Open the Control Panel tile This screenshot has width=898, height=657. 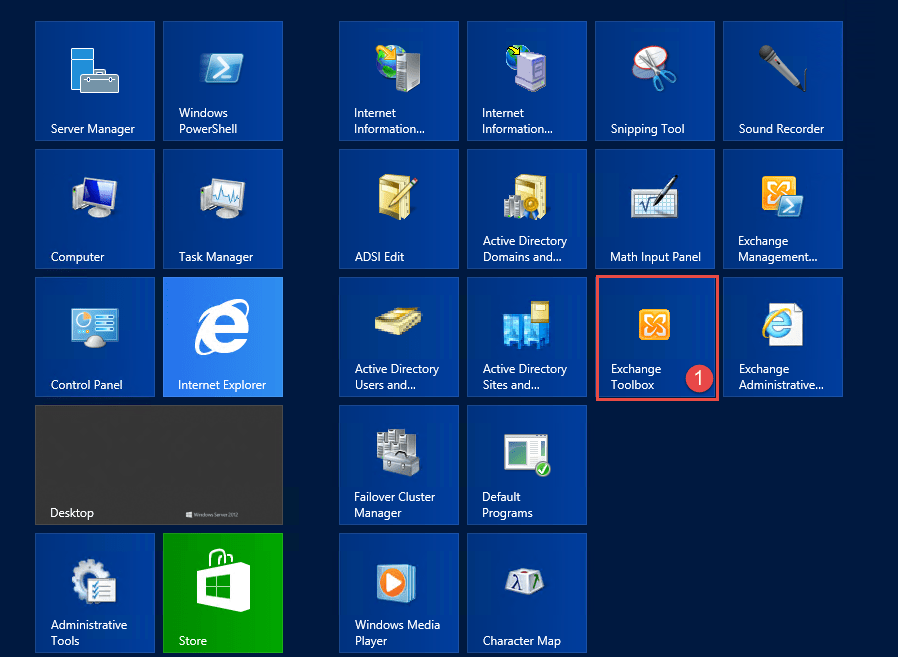coord(95,337)
